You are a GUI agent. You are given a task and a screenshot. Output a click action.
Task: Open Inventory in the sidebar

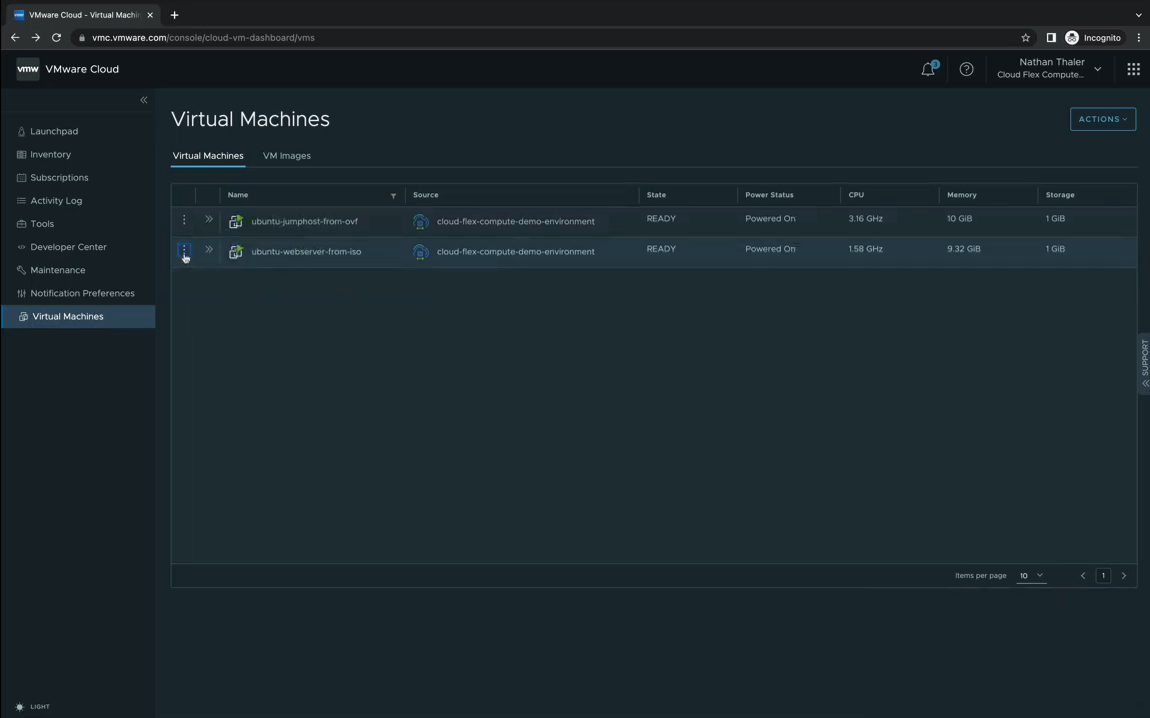(x=51, y=154)
